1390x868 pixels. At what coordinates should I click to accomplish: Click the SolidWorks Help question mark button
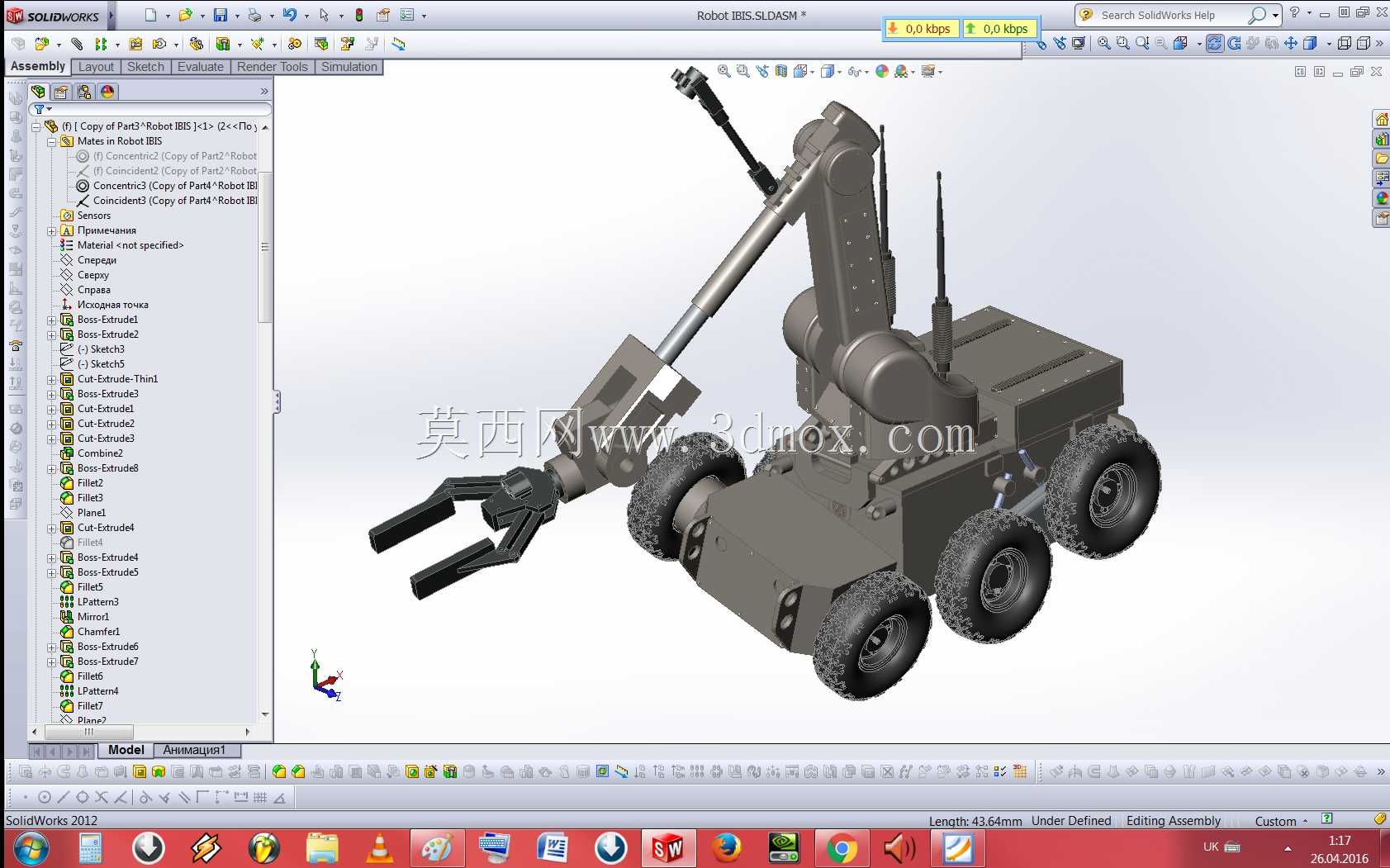(x=1295, y=13)
